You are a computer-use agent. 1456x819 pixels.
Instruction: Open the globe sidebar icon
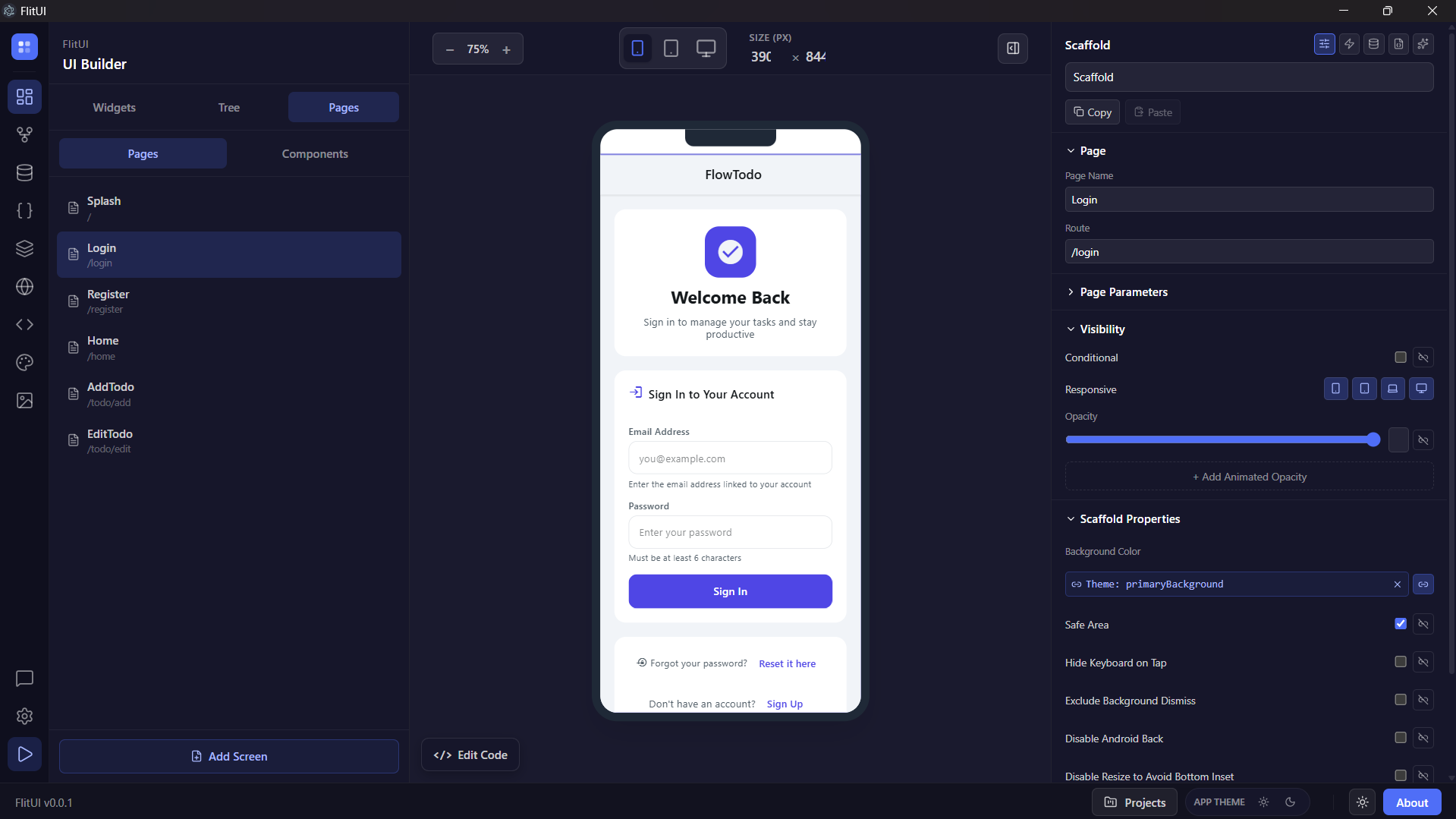click(x=24, y=286)
